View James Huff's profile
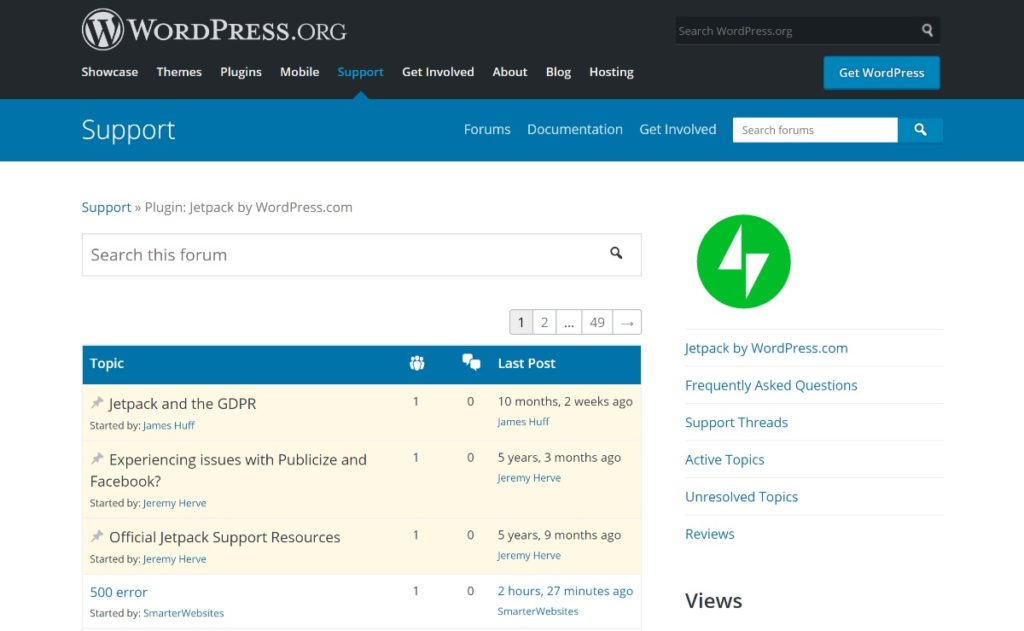 pyautogui.click(x=168, y=424)
